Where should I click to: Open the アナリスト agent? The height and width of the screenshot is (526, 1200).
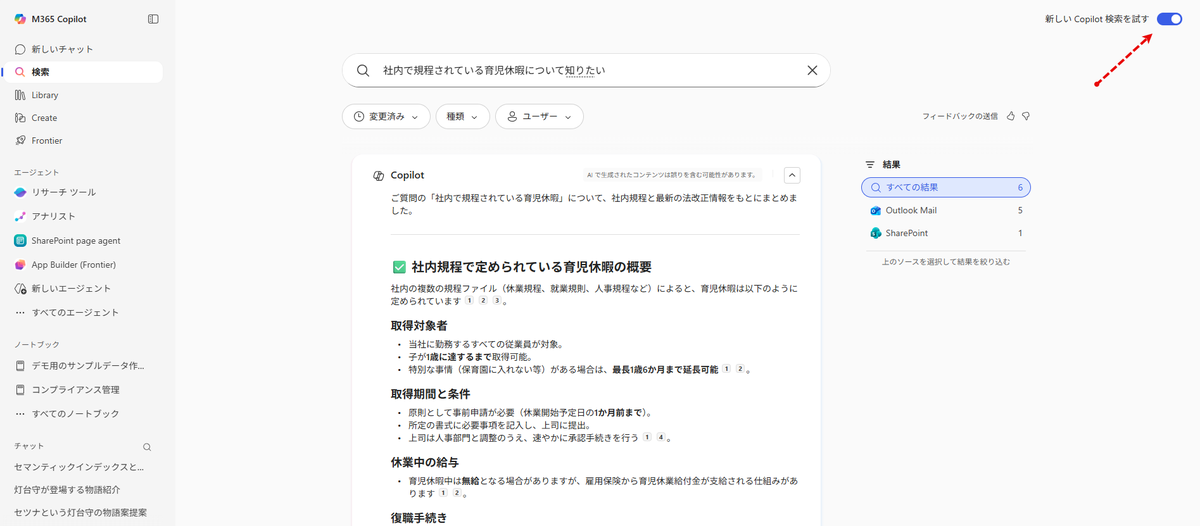click(53, 216)
